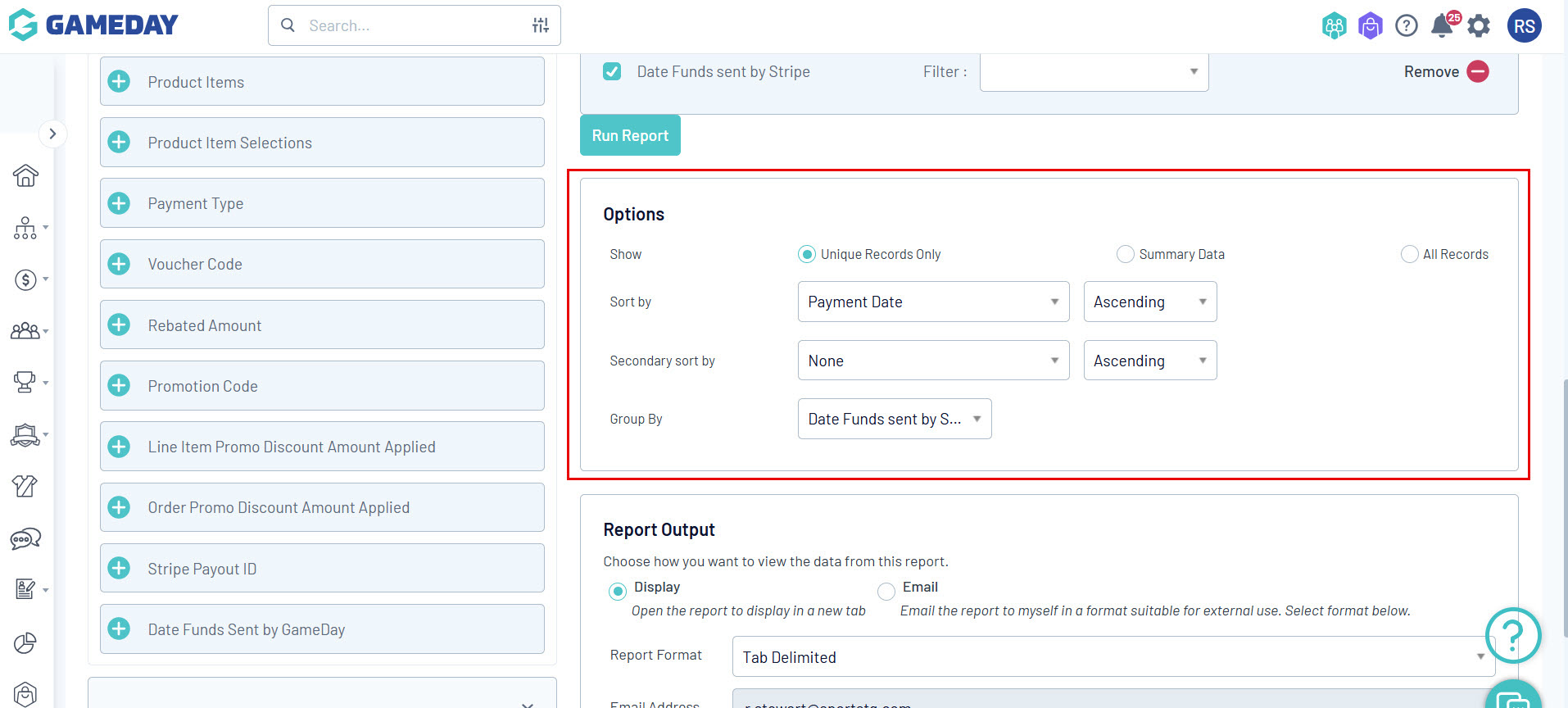
Task: Add the Product Item Selections field
Action: click(120, 143)
